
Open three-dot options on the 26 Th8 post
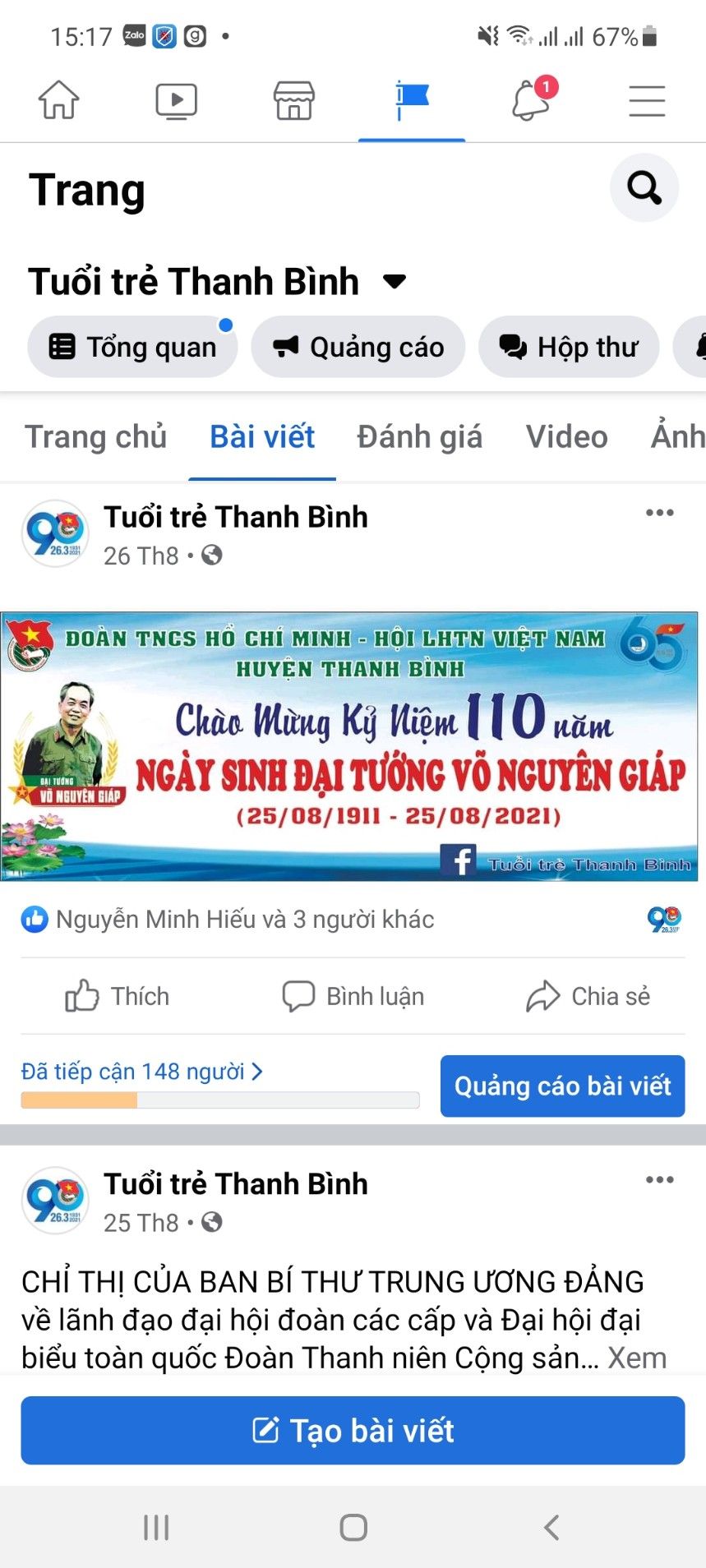pyautogui.click(x=659, y=513)
